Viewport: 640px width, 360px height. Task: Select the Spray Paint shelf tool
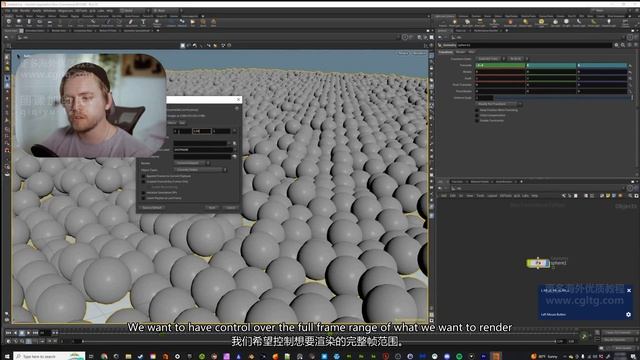pos(131,22)
